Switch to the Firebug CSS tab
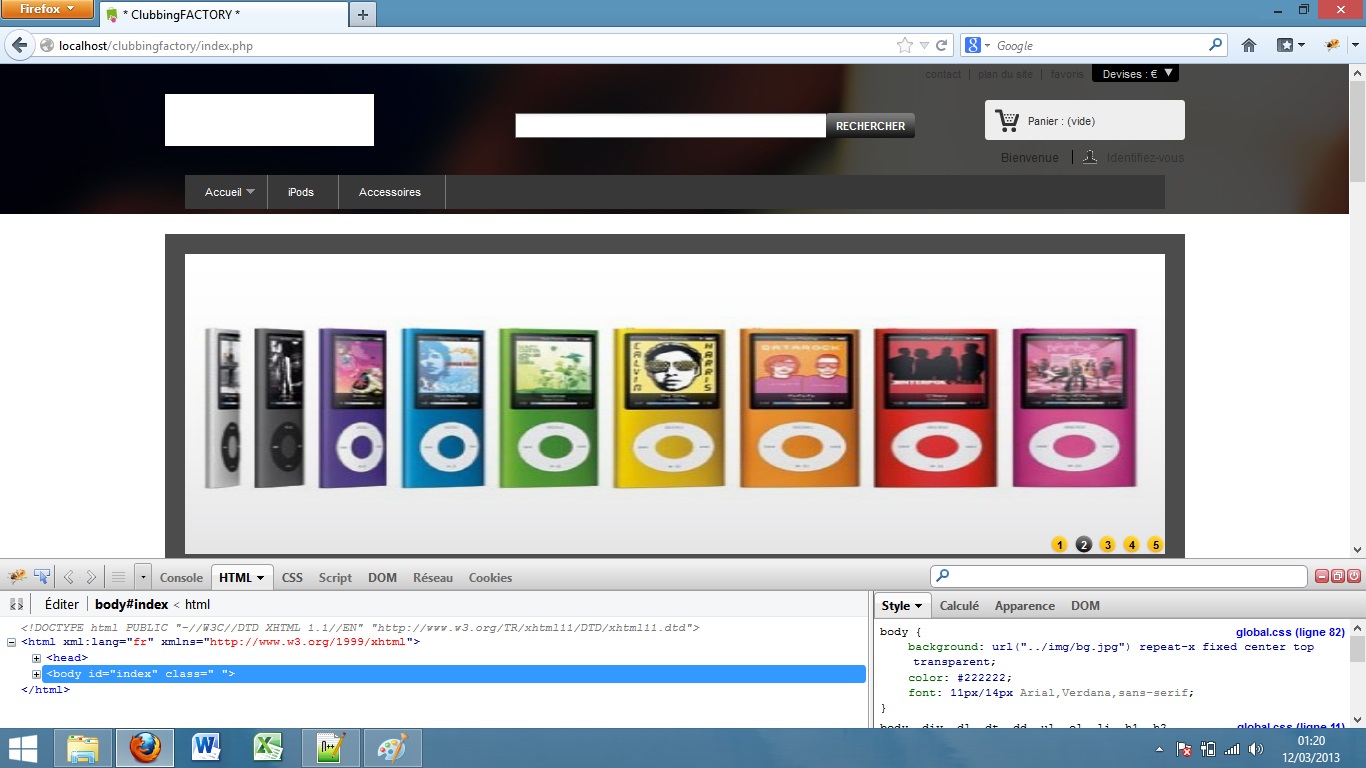Image resolution: width=1366 pixels, height=768 pixels. point(292,577)
